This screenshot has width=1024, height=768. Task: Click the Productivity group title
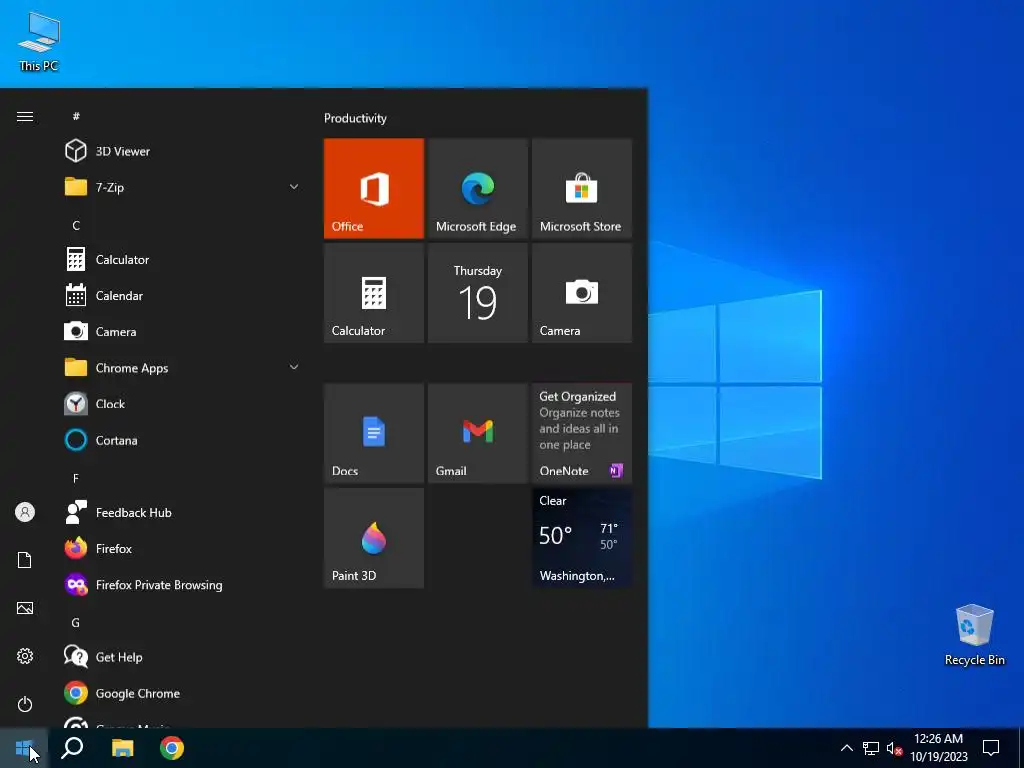pos(355,118)
